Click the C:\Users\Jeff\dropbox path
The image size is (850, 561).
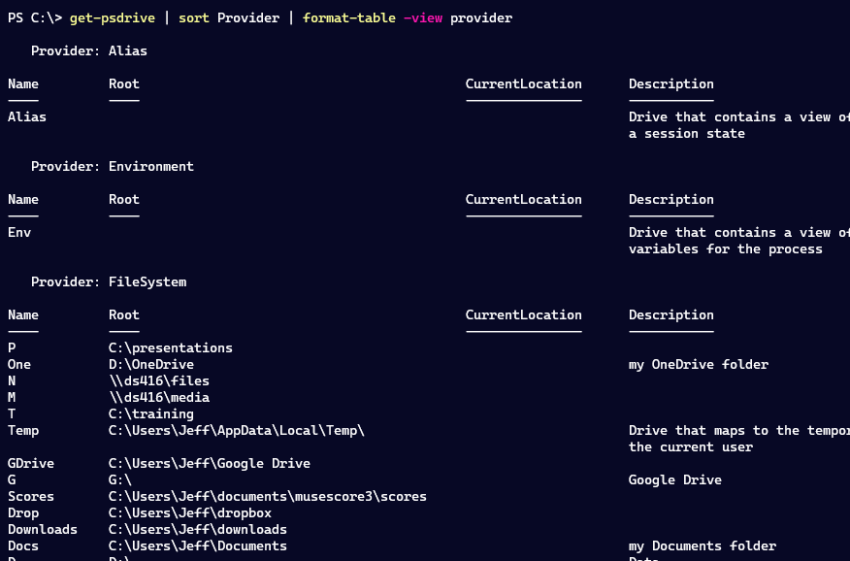[190, 513]
